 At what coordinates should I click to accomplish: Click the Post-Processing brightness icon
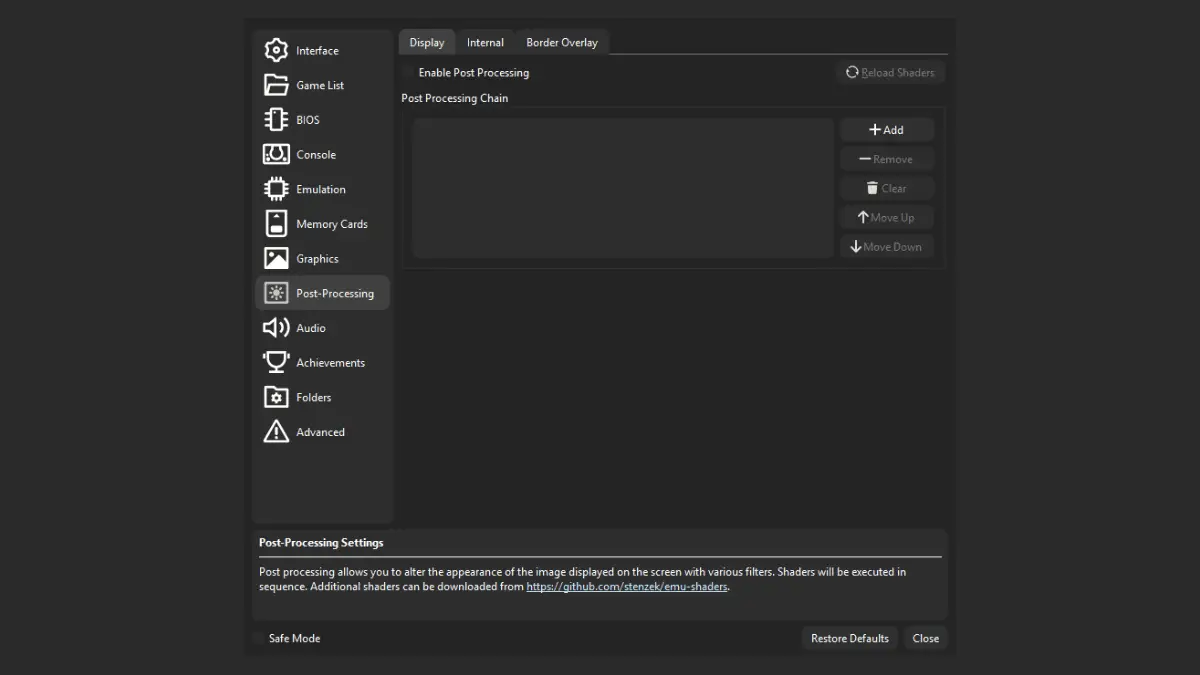[x=276, y=293]
